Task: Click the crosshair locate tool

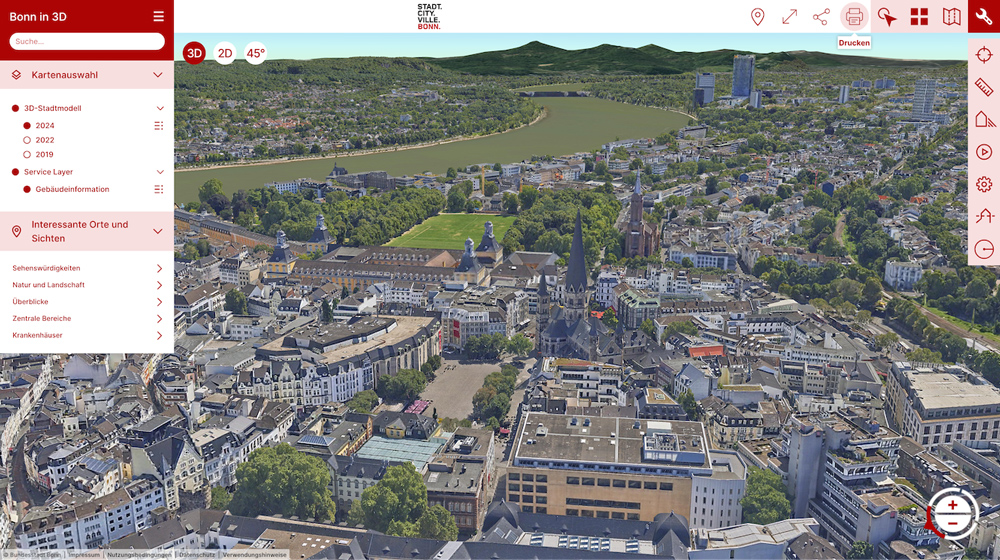Action: click(x=984, y=55)
